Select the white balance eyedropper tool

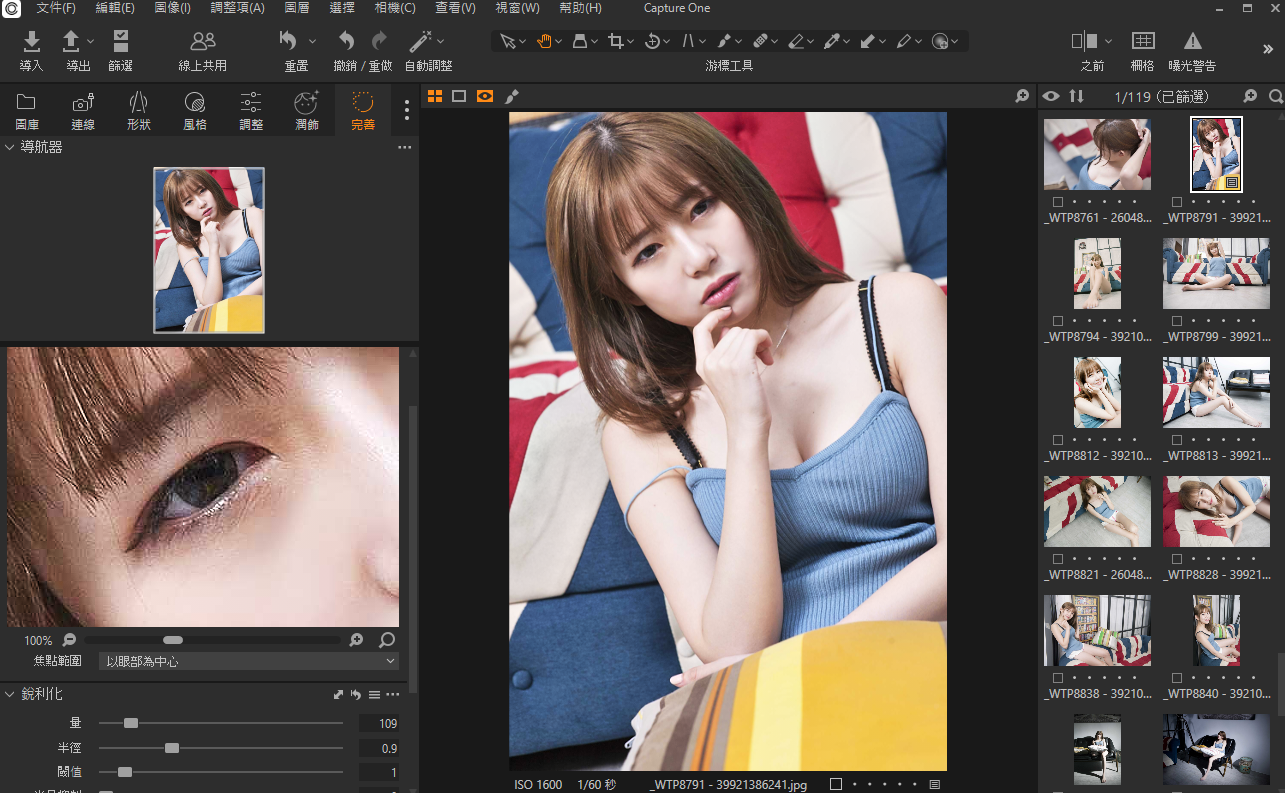tap(832, 41)
